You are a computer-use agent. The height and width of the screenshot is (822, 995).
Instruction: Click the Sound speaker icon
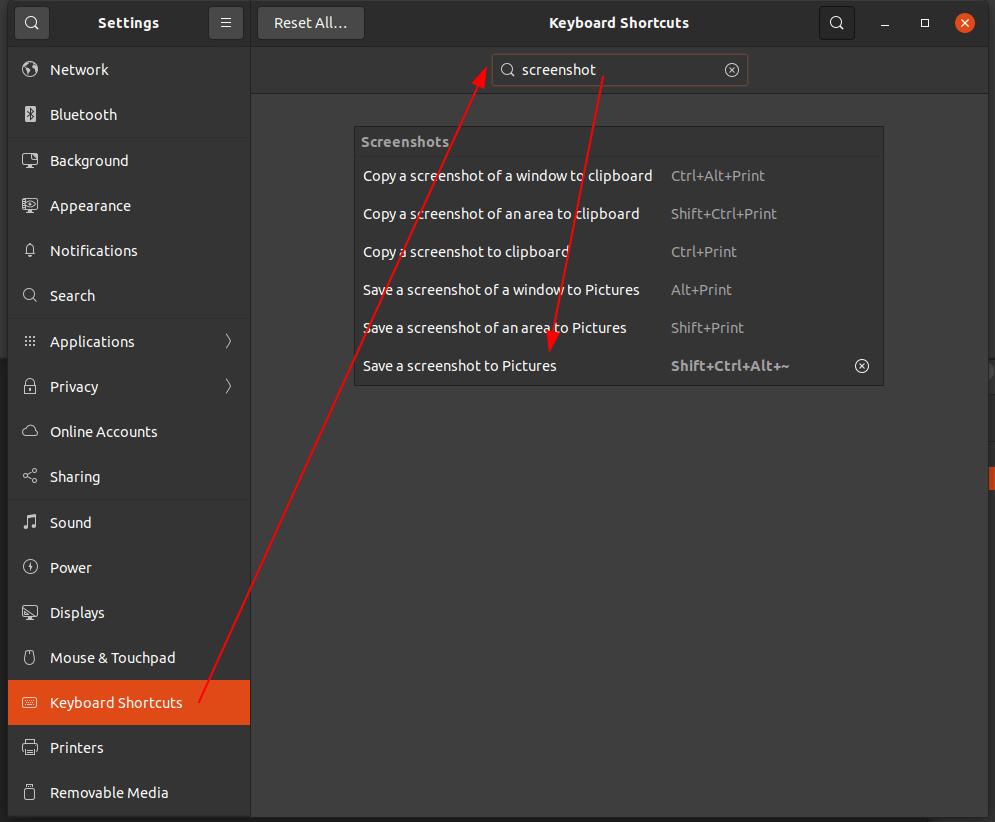[x=28, y=522]
